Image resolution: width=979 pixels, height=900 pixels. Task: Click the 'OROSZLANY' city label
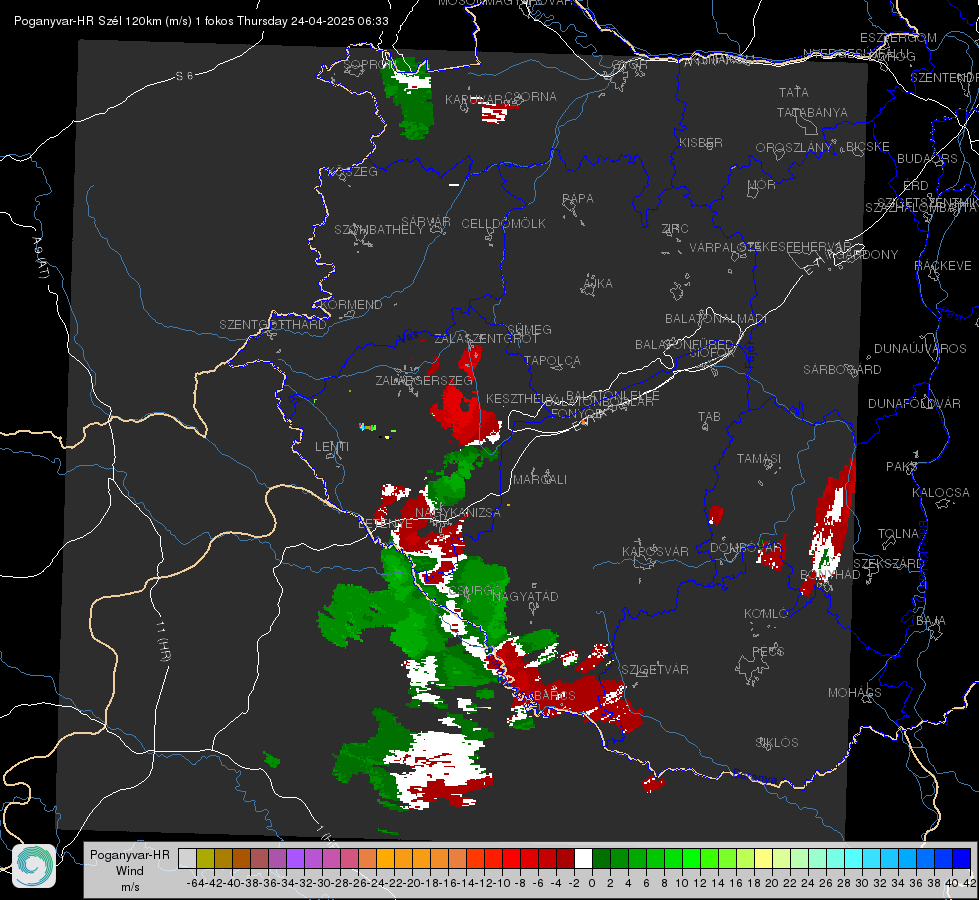point(794,147)
